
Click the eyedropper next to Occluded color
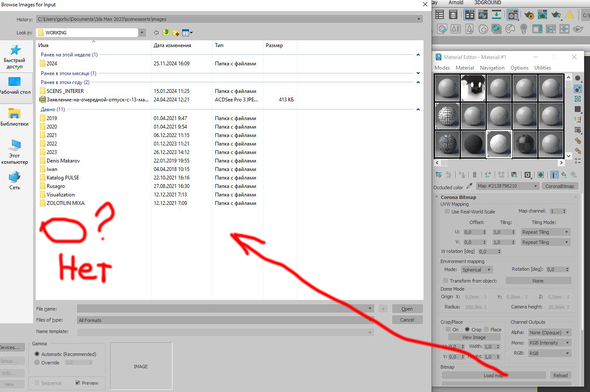tap(469, 186)
